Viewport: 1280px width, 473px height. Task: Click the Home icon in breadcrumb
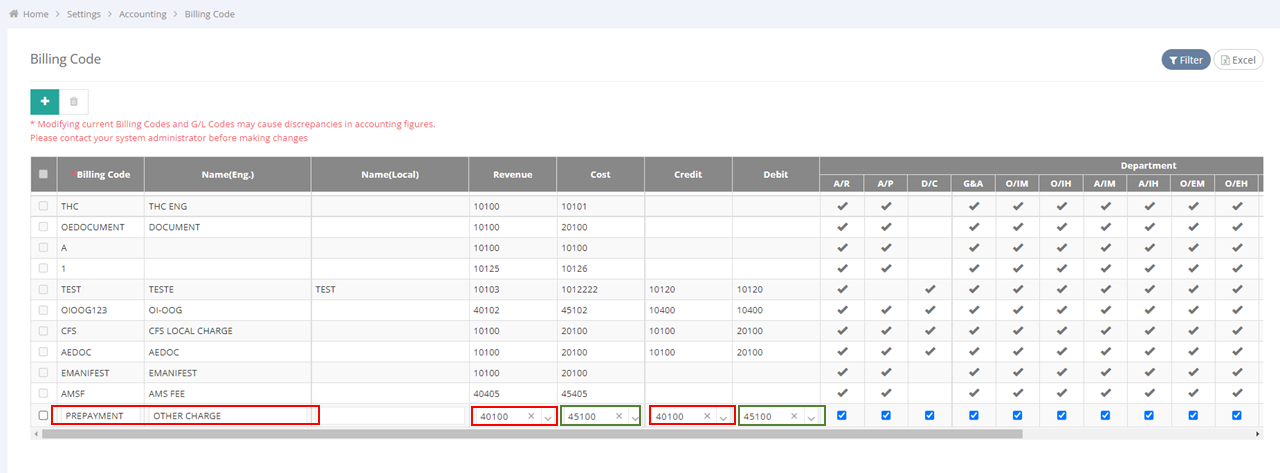14,14
